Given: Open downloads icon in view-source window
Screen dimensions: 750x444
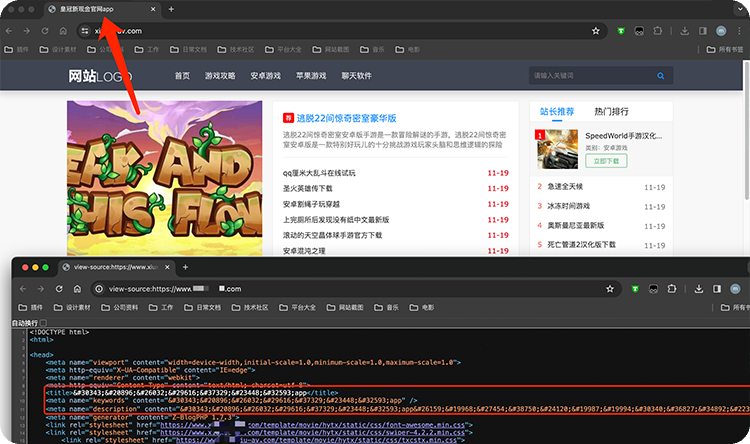Looking at the screenshot, I should click(x=699, y=289).
